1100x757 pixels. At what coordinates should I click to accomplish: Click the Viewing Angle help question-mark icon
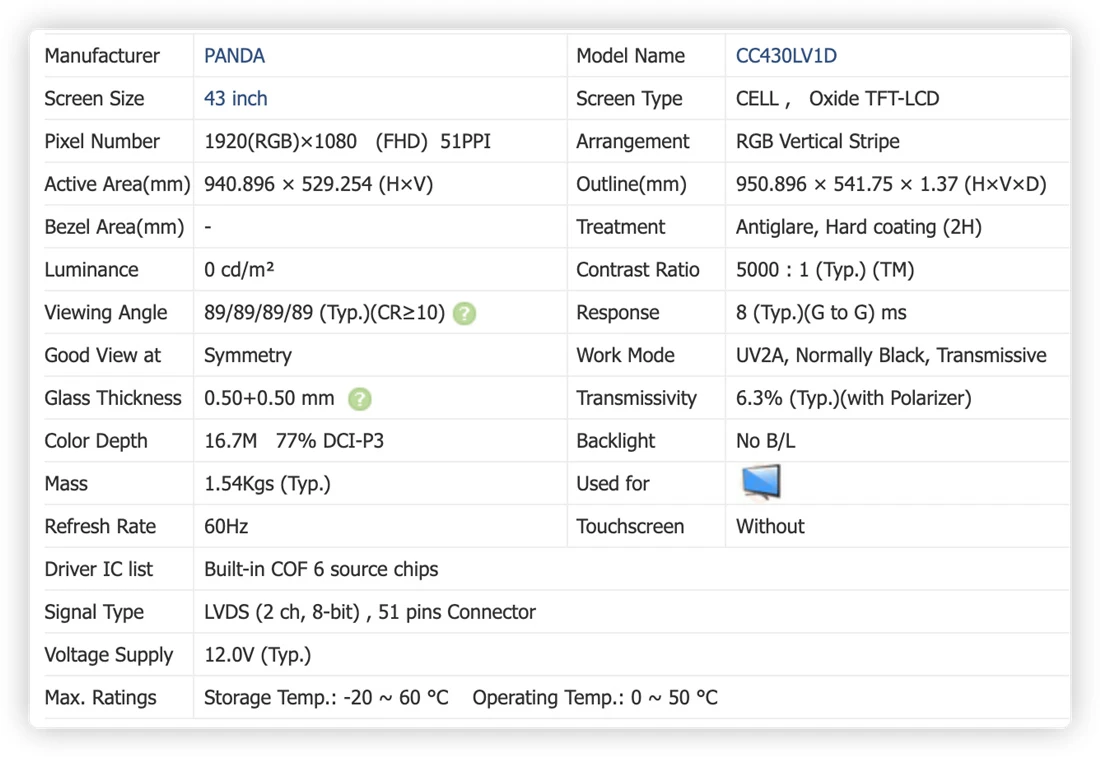[x=464, y=313]
